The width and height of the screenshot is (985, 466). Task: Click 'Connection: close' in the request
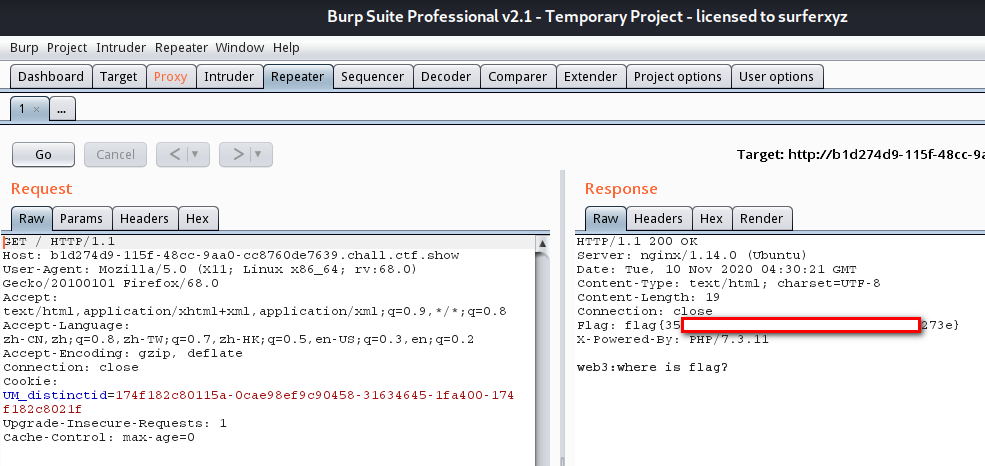coord(70,367)
